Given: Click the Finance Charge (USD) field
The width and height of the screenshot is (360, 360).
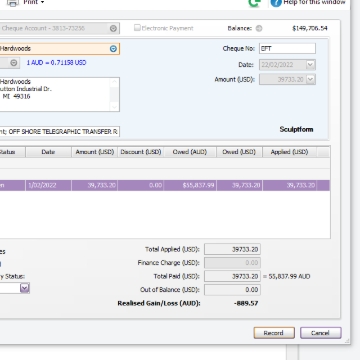Looking at the screenshot, I should (232, 263).
